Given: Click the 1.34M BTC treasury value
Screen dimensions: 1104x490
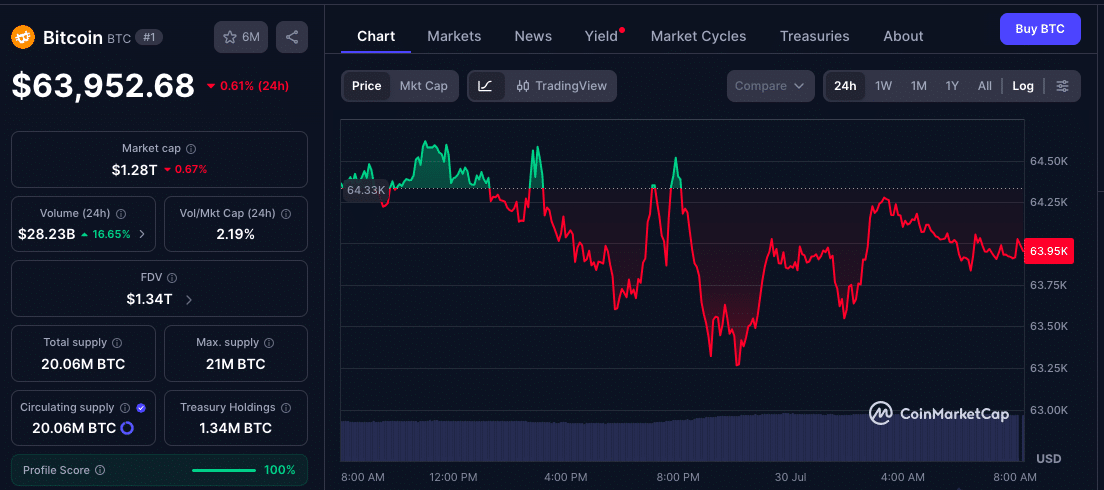Looking at the screenshot, I should click(235, 428).
